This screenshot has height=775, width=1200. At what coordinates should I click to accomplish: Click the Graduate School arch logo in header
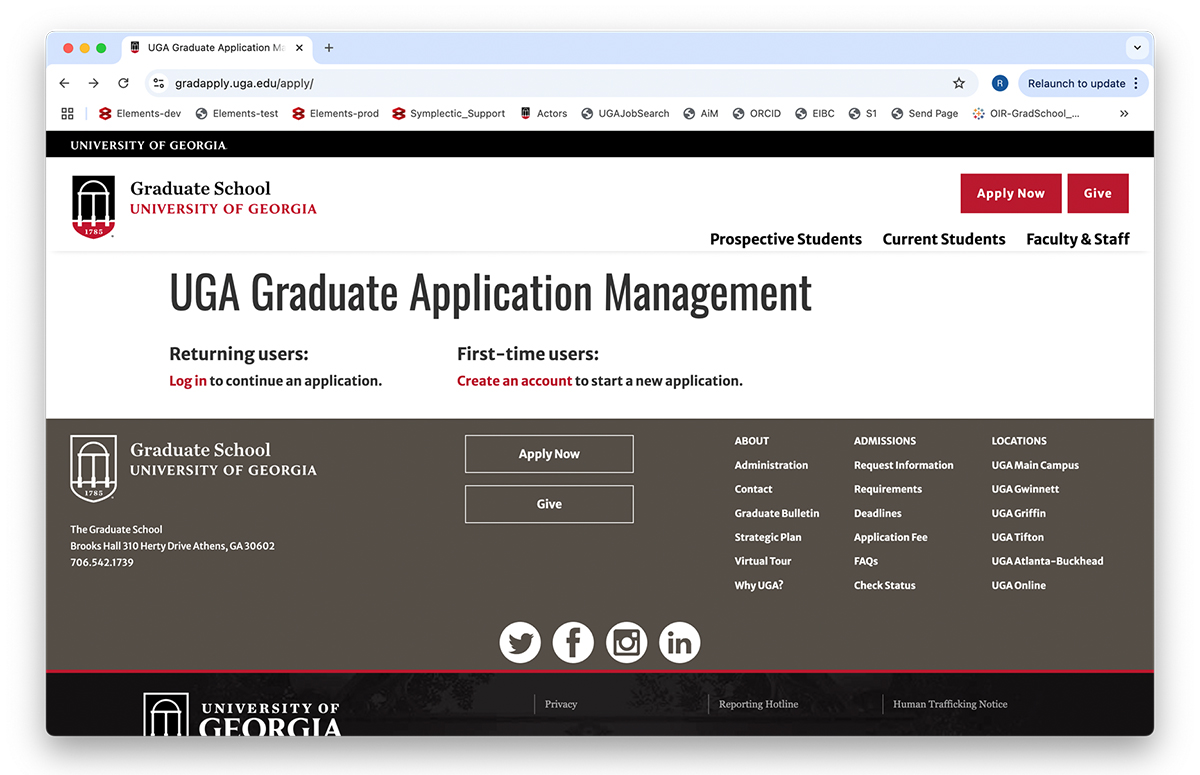[x=93, y=207]
